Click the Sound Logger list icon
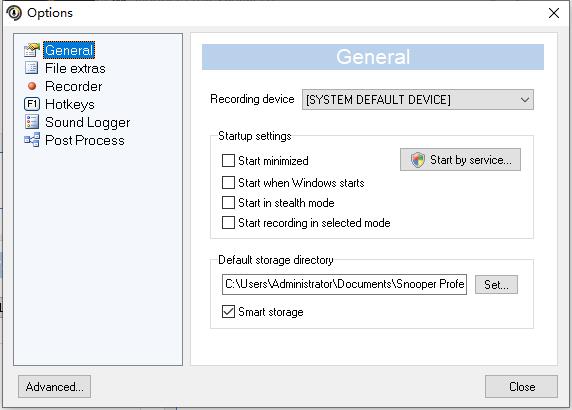This screenshot has height=410, width=572. 32,122
